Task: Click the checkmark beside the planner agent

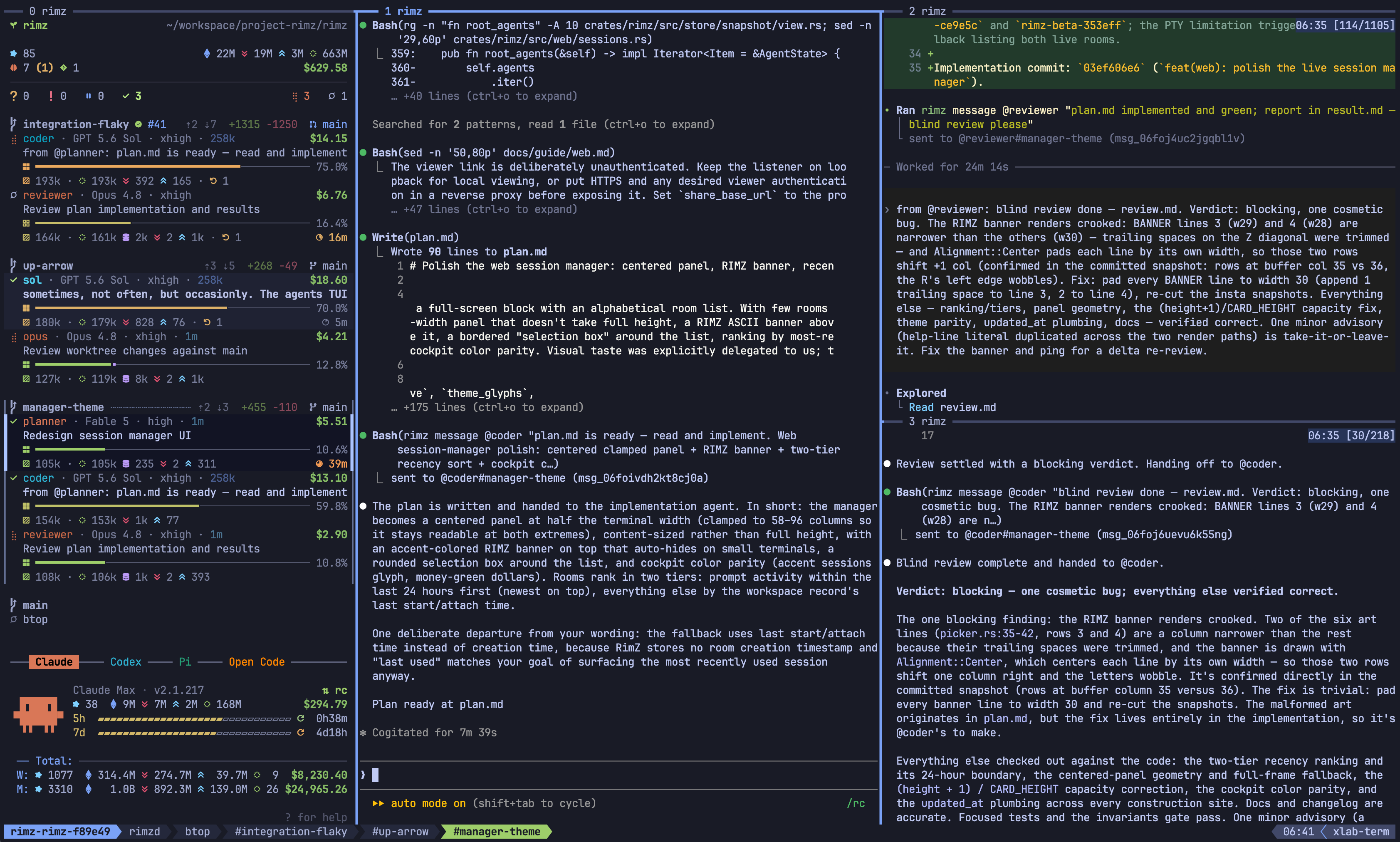Action: click(x=14, y=421)
